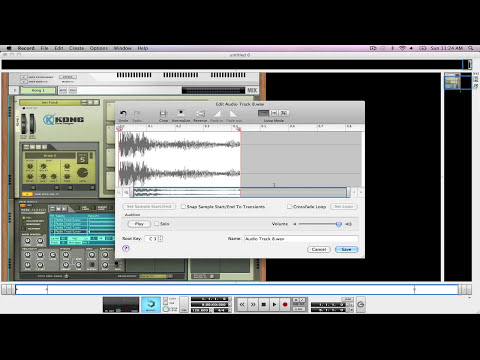Screen dimensions: 480x360
Task: Step the Root Key value with the stepper
Action: pyautogui.click(x=161, y=239)
